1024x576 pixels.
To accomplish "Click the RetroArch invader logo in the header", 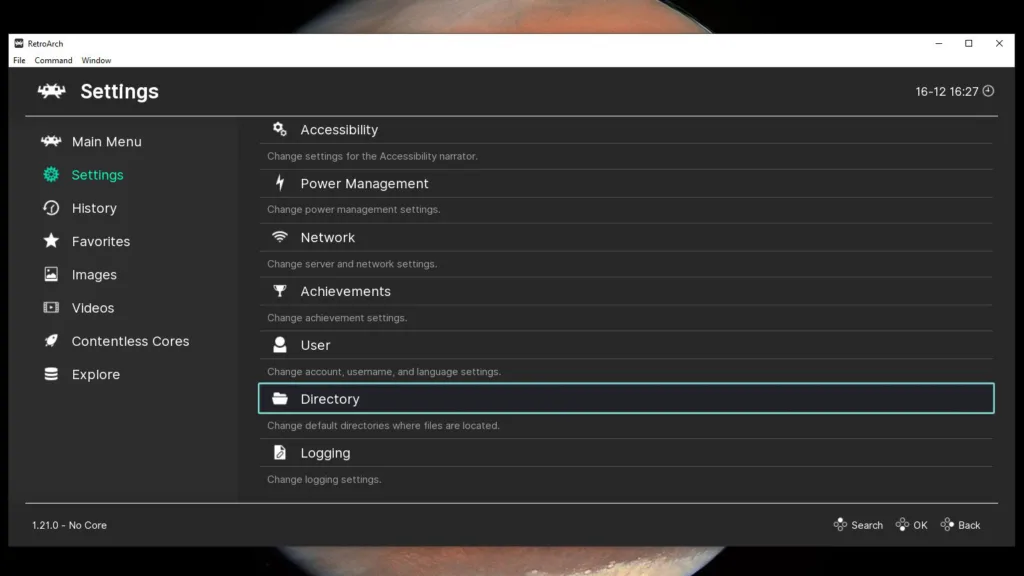I will pyautogui.click(x=51, y=91).
